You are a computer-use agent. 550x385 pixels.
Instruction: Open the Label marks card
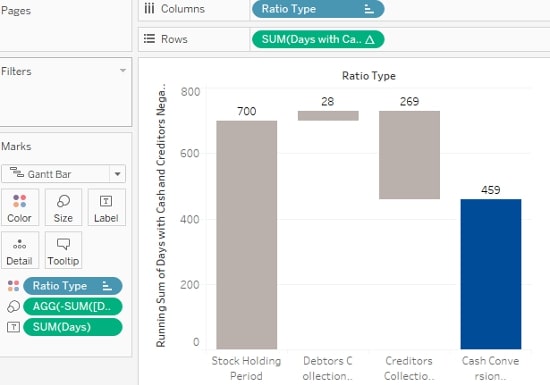106,207
